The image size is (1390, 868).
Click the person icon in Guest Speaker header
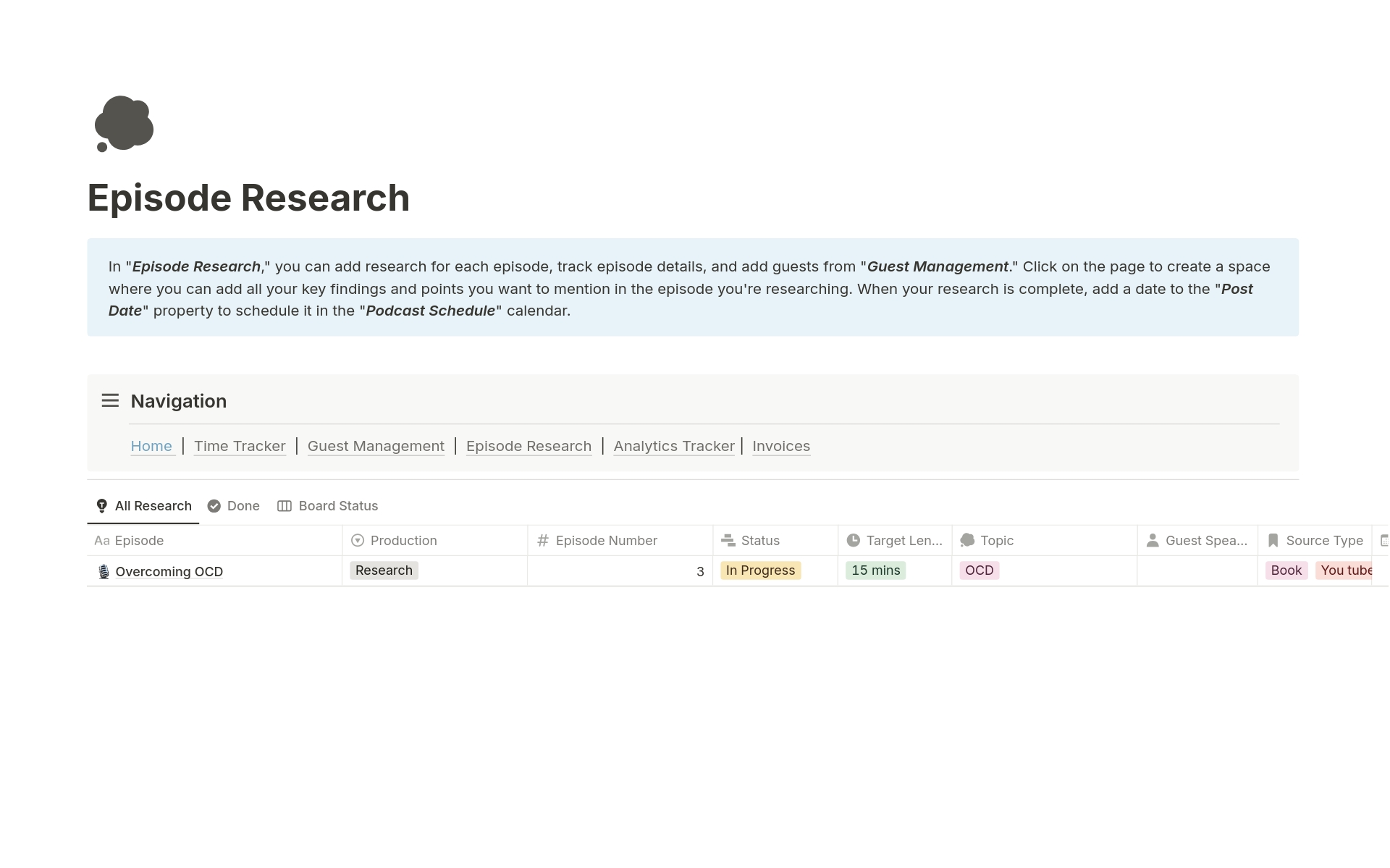point(1153,541)
